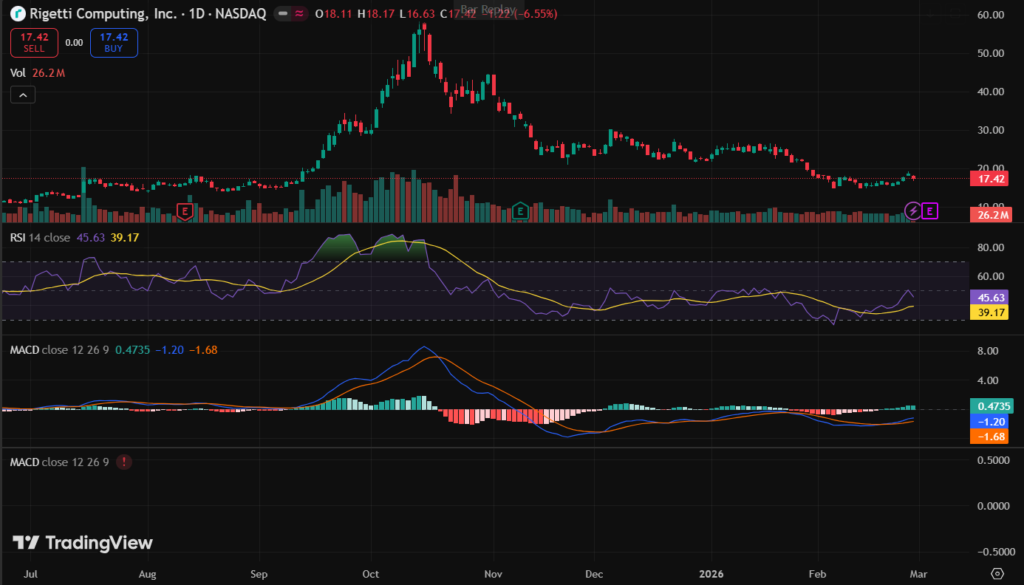Click the red error warning icon beside bottom MACD
Image resolution: width=1024 pixels, height=585 pixels.
pos(123,462)
